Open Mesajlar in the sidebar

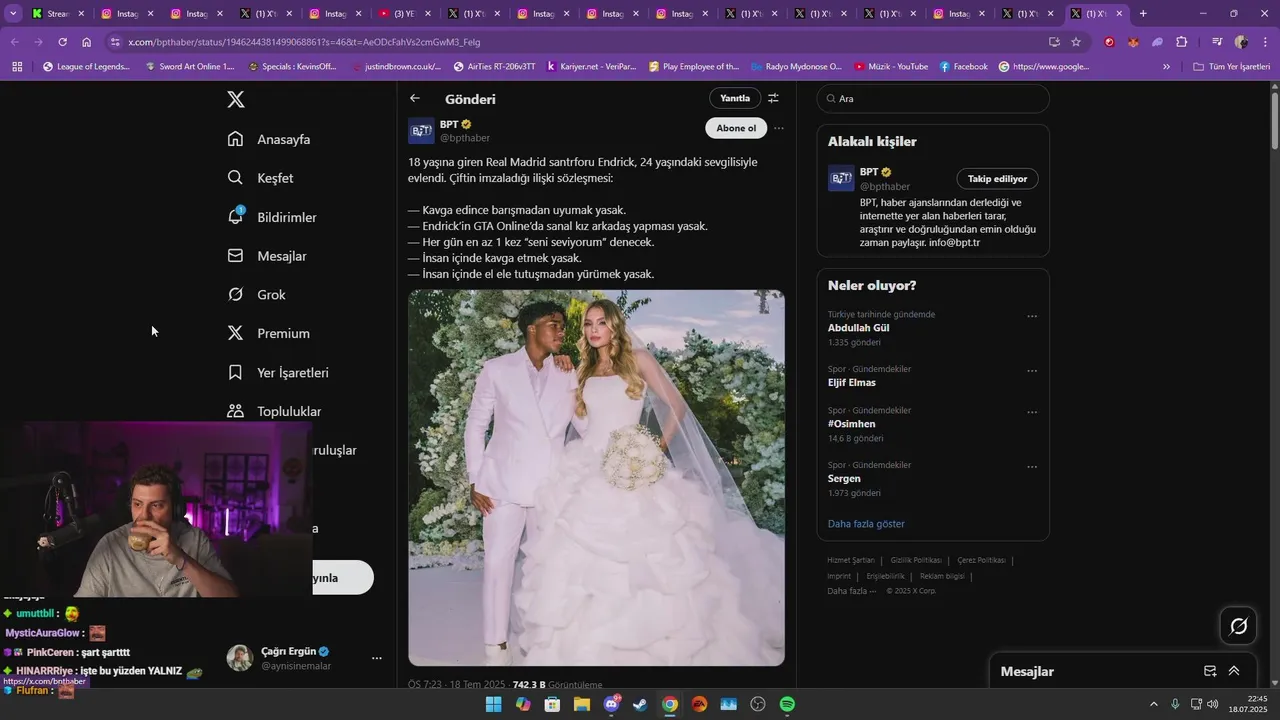(267, 256)
